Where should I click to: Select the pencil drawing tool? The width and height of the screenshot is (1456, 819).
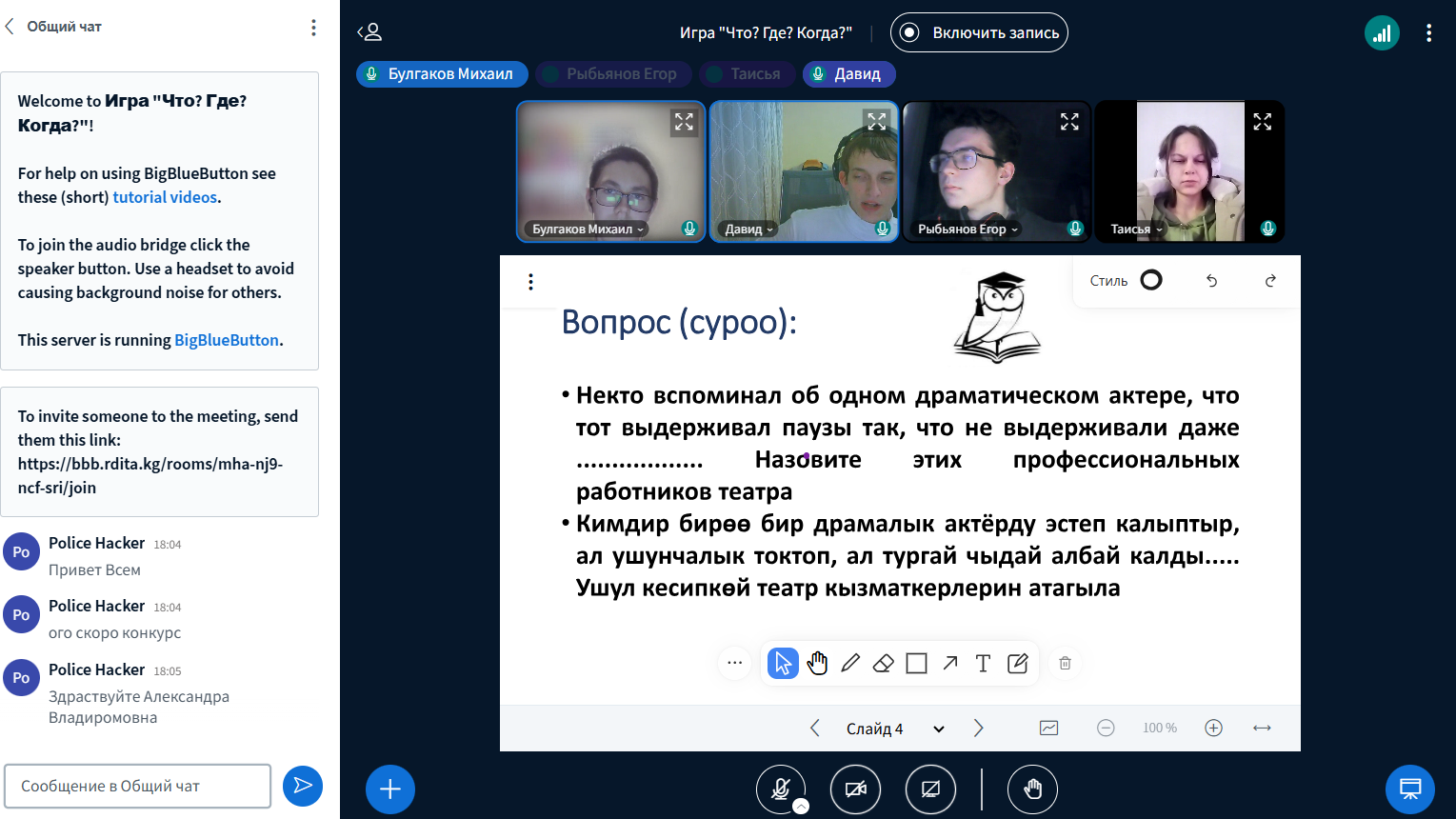coord(850,663)
